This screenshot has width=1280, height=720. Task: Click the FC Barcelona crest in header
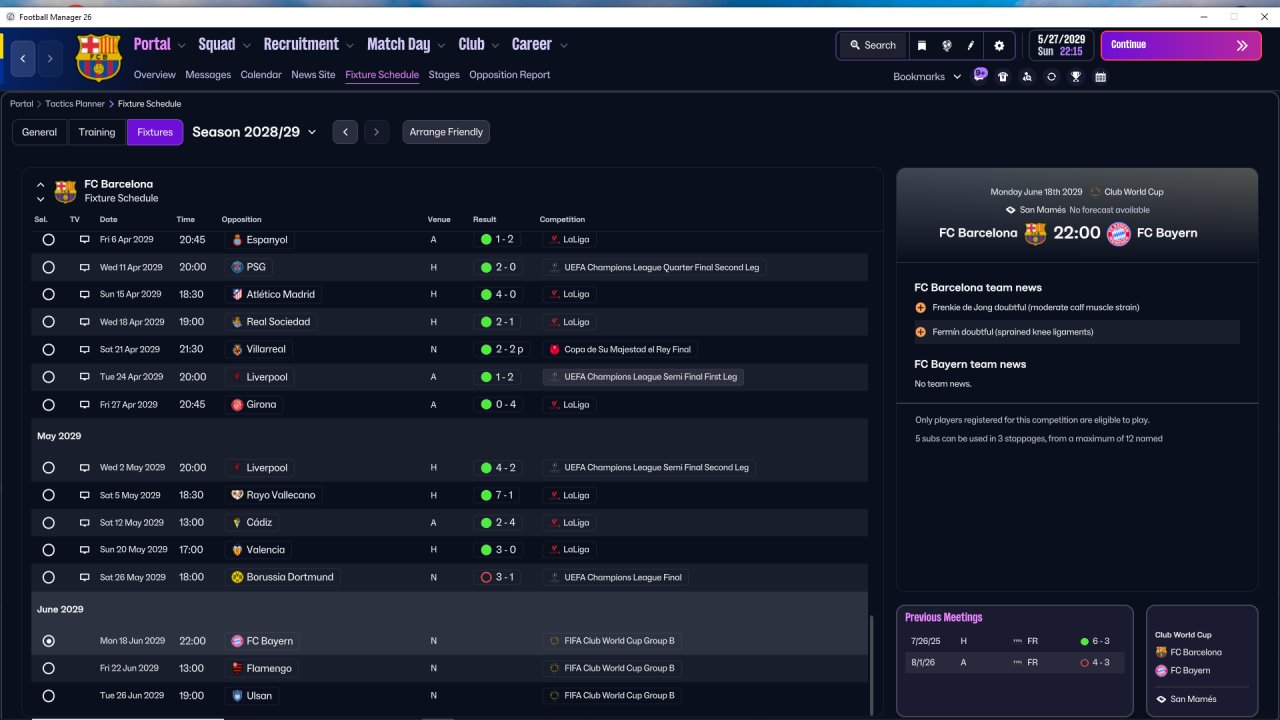pos(98,57)
